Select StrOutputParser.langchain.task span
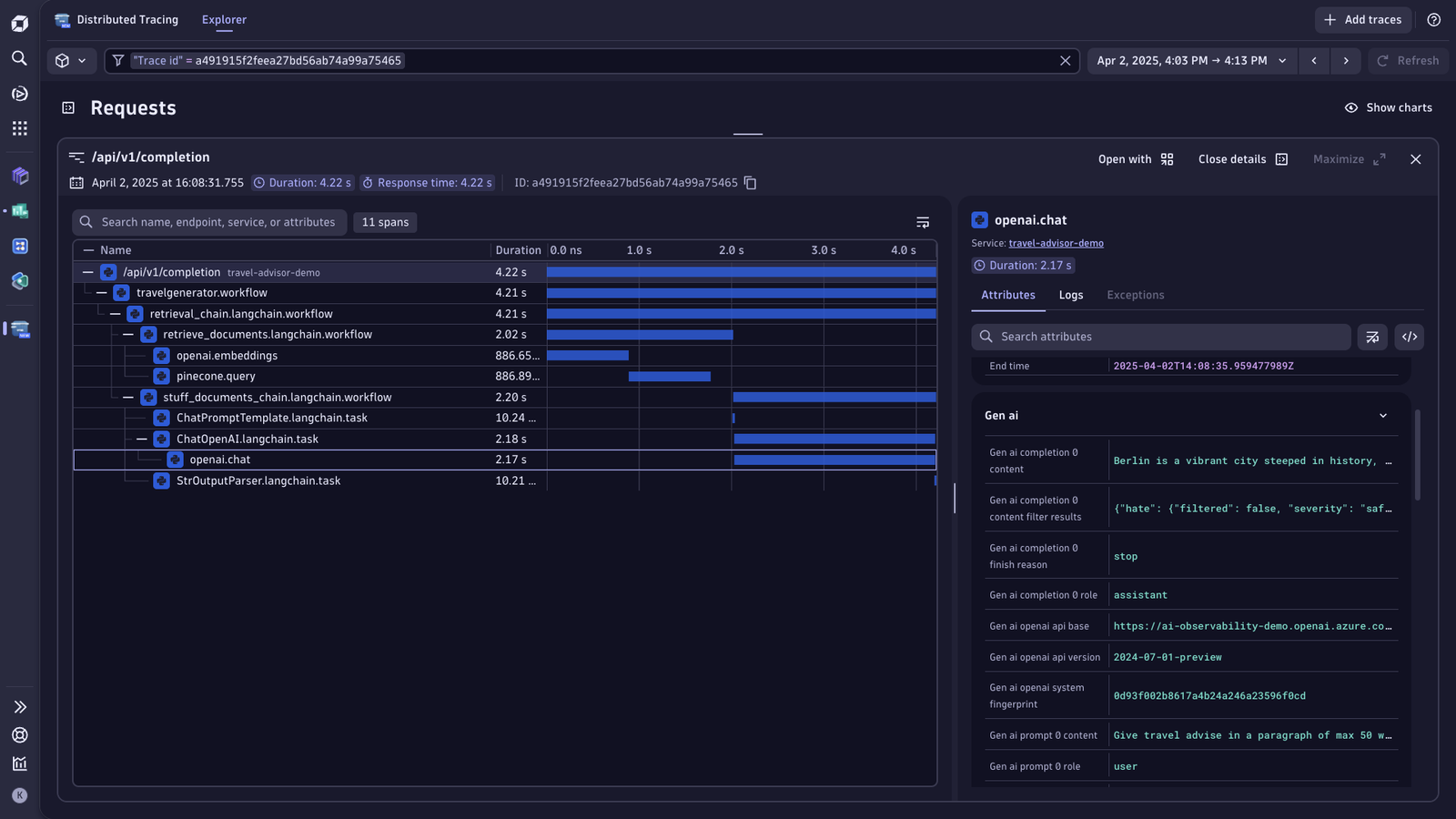 click(505, 481)
